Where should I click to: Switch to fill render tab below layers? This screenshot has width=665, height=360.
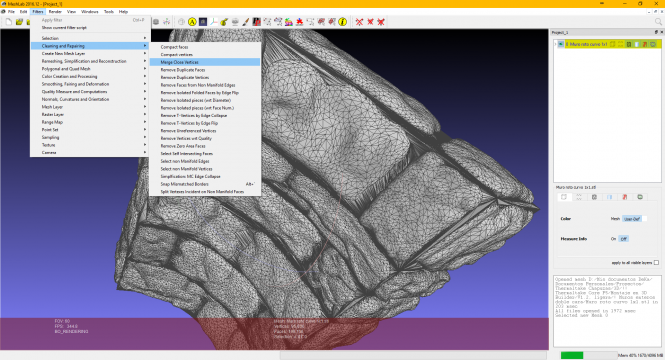click(x=609, y=197)
